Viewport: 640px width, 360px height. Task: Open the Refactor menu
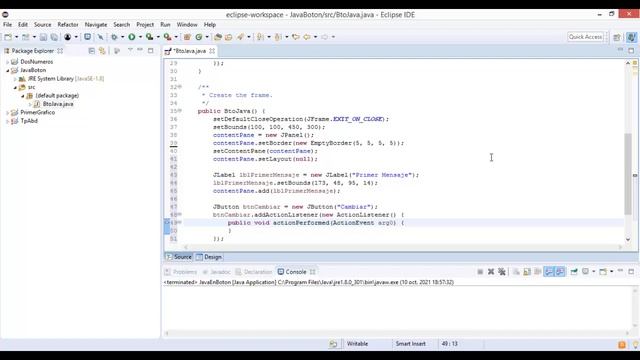click(x=68, y=24)
